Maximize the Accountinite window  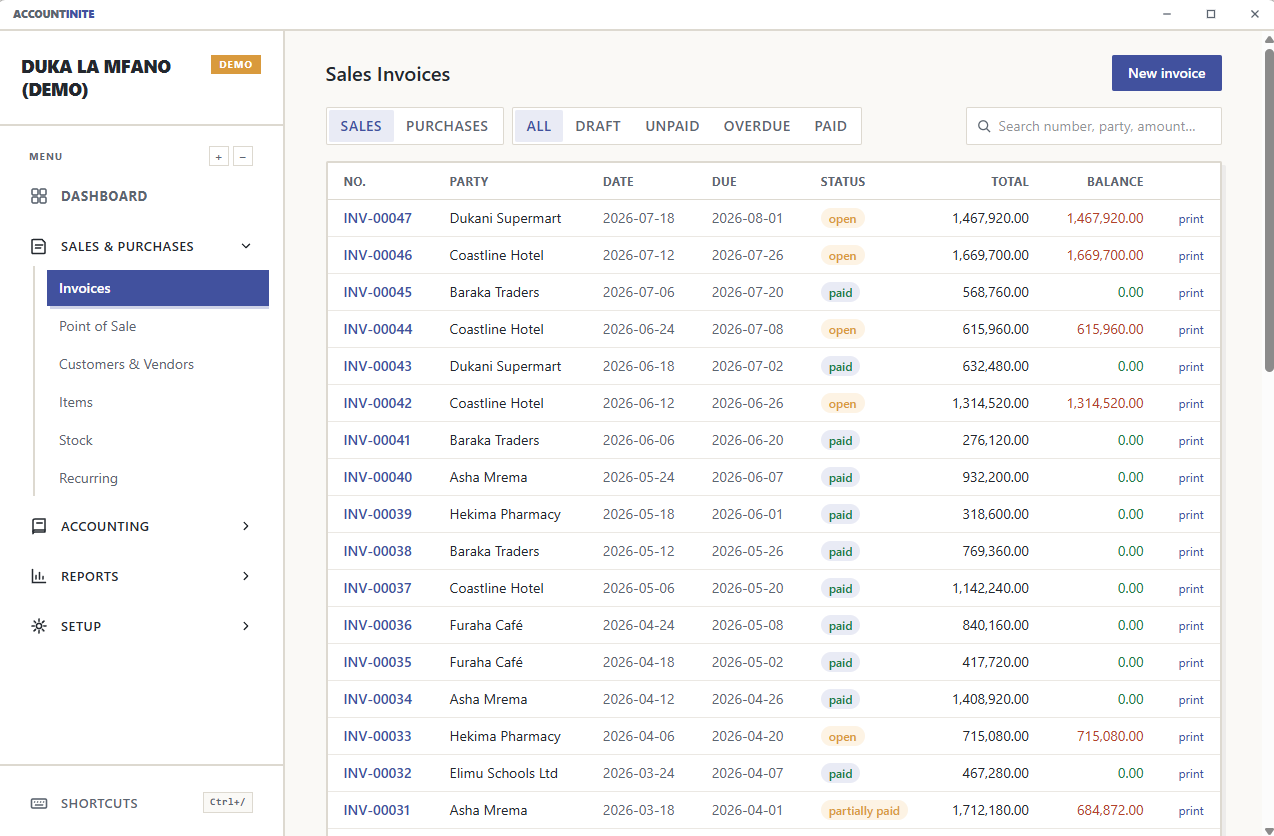[1211, 14]
